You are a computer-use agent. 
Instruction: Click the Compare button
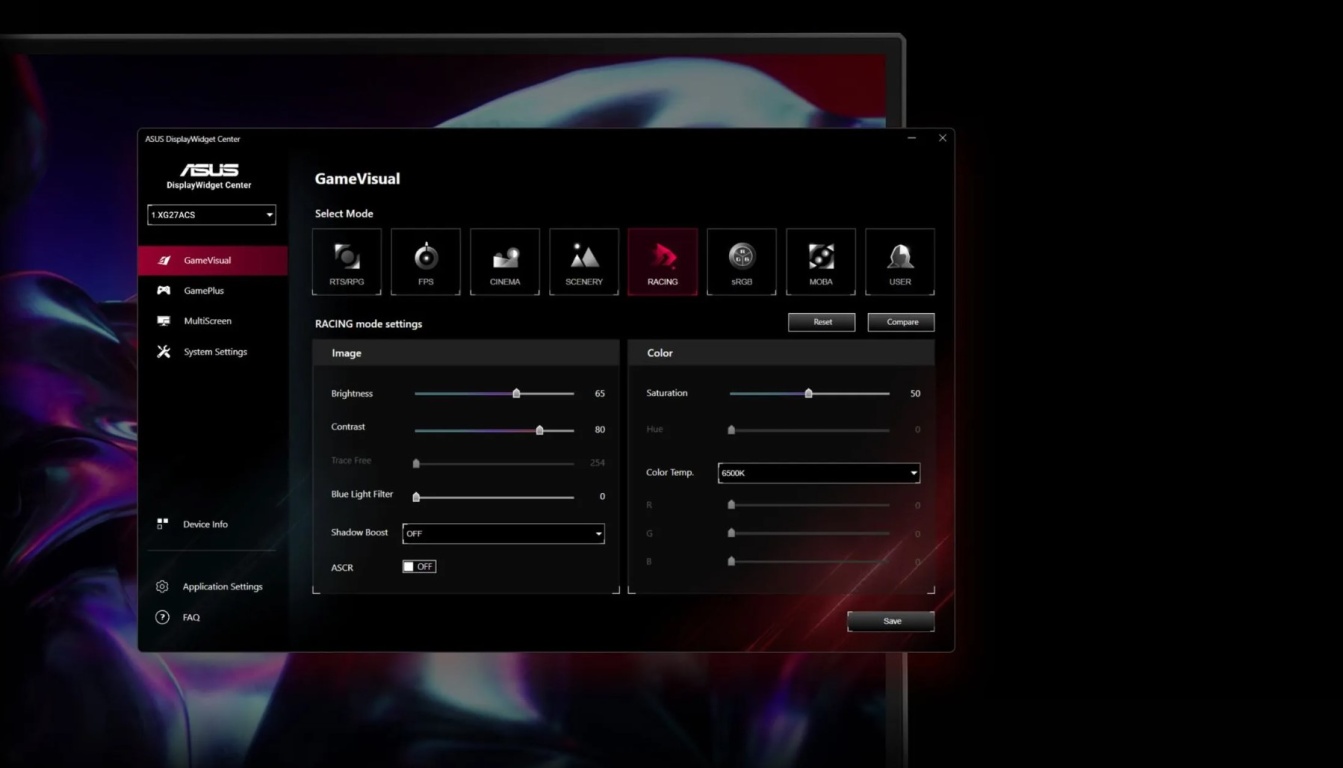900,322
